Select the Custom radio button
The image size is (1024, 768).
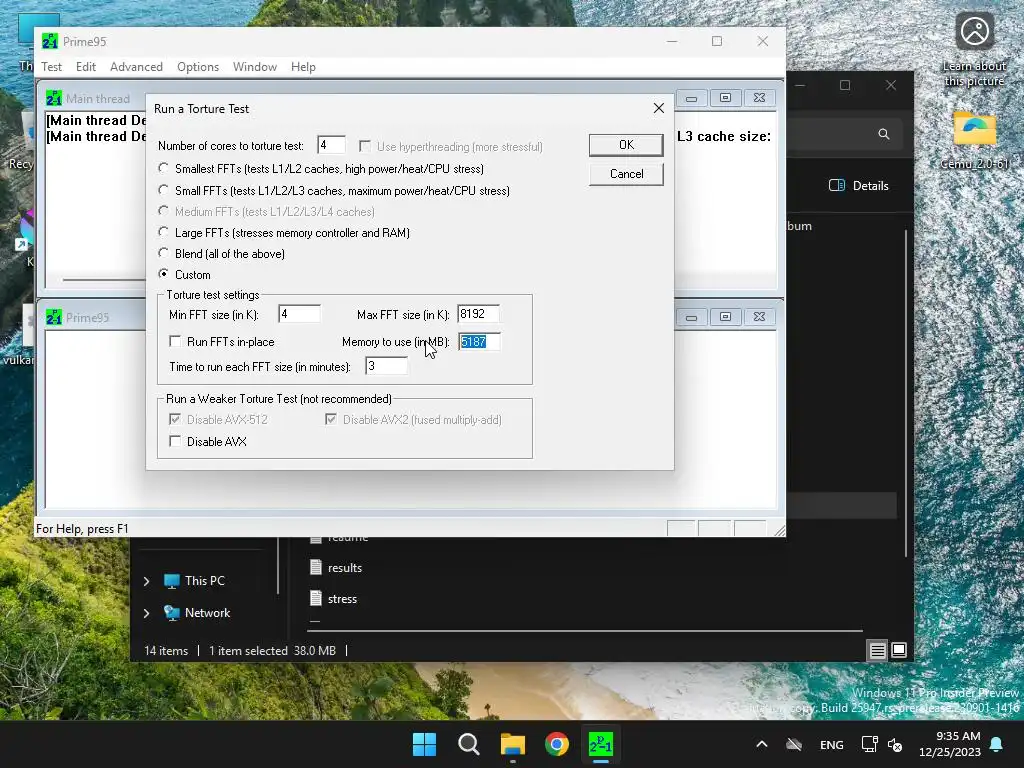pyautogui.click(x=163, y=274)
